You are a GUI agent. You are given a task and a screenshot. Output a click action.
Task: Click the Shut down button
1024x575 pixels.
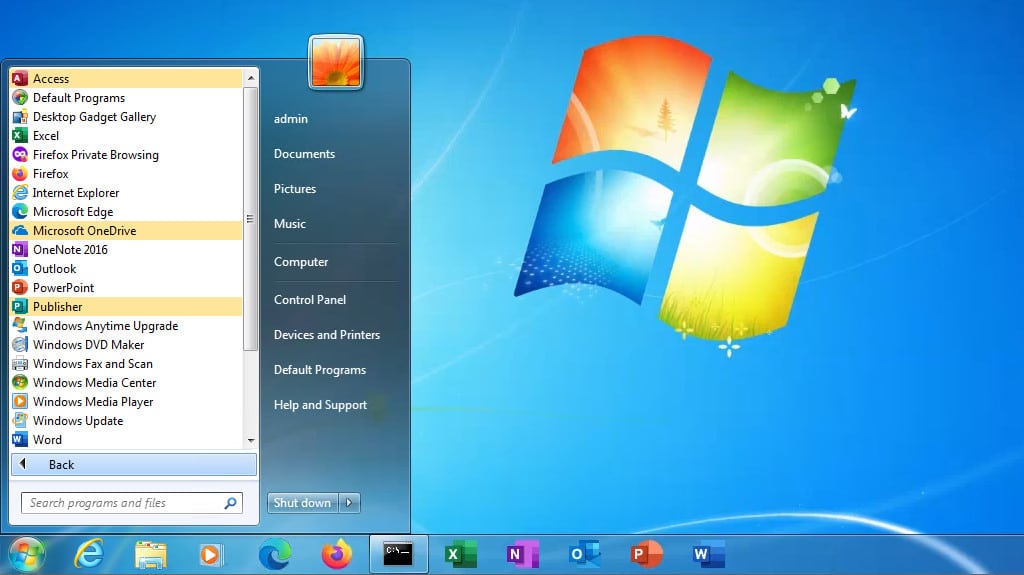pos(302,502)
